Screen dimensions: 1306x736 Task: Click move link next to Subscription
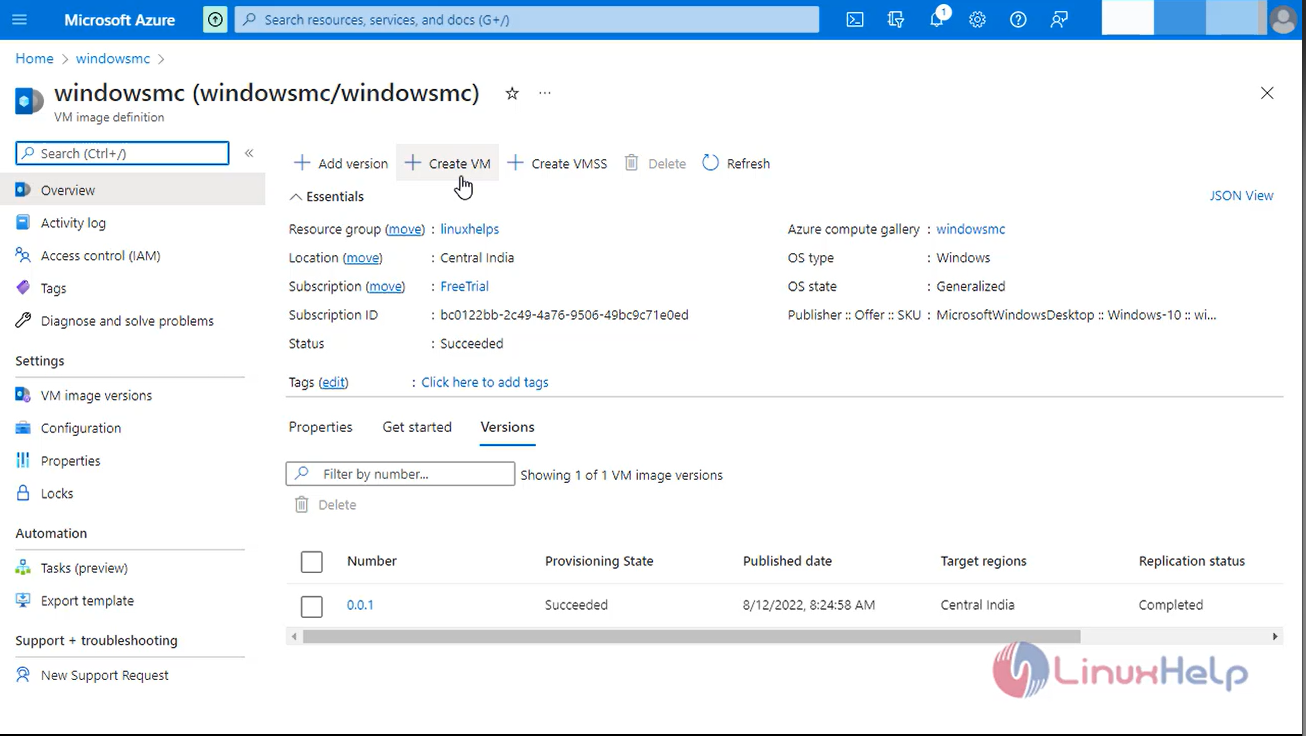[385, 286]
